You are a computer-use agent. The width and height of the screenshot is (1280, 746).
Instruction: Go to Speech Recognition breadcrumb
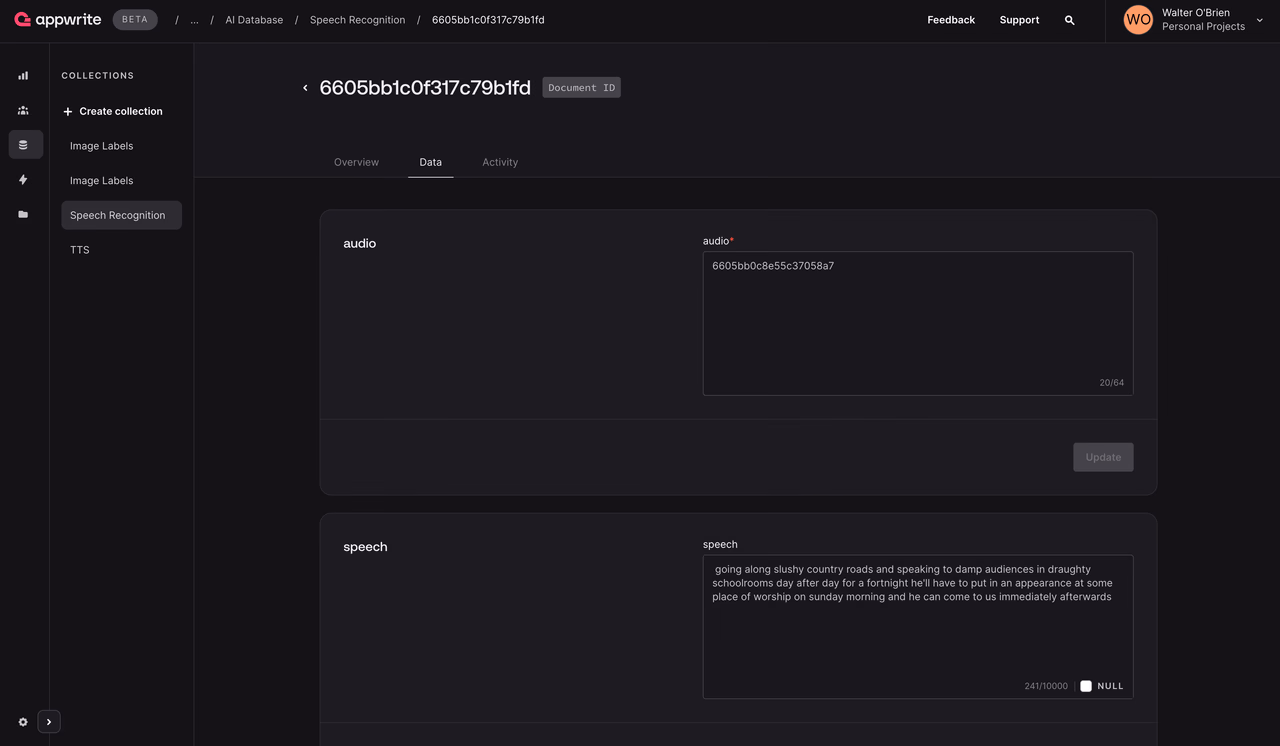pos(357,20)
